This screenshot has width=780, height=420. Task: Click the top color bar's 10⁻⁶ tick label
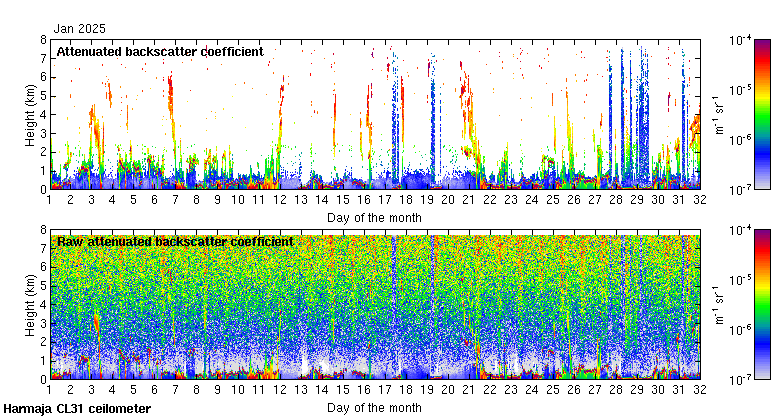(740, 140)
